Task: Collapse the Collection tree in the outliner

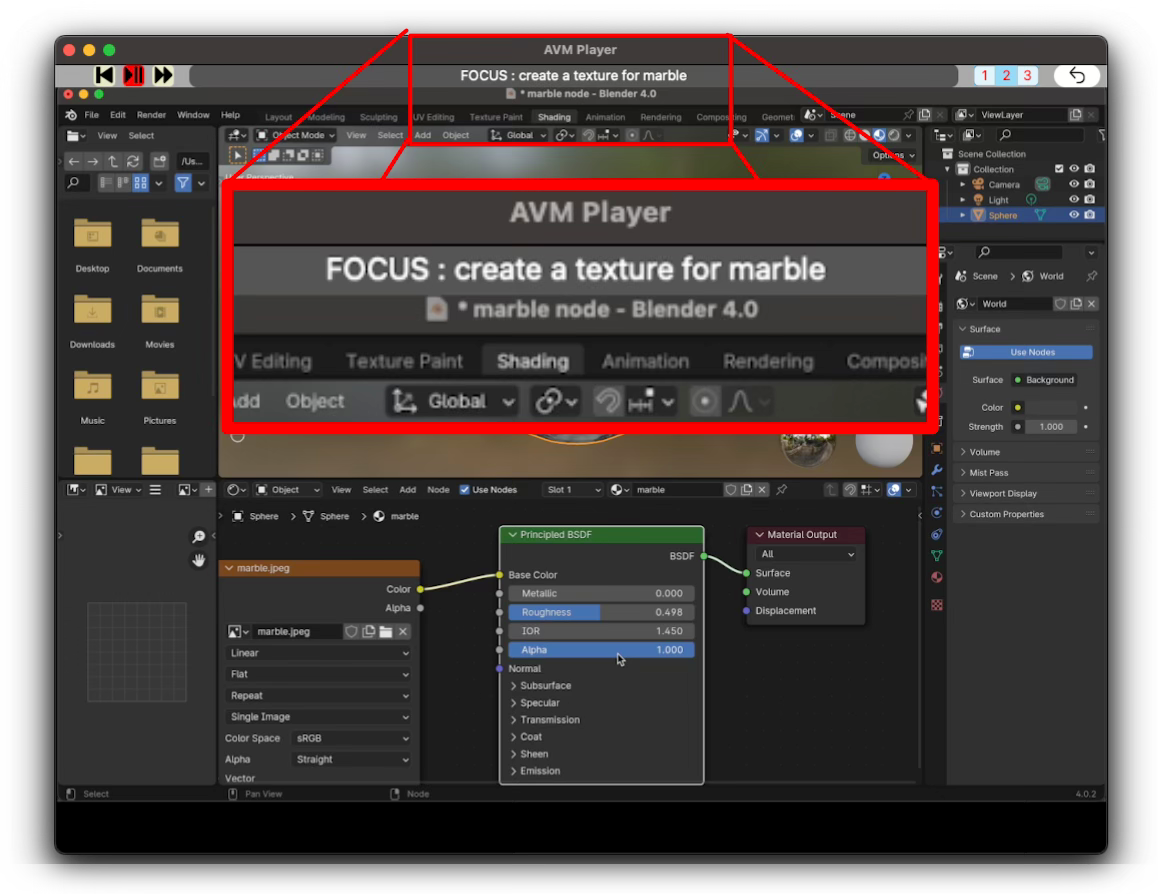Action: (x=948, y=169)
